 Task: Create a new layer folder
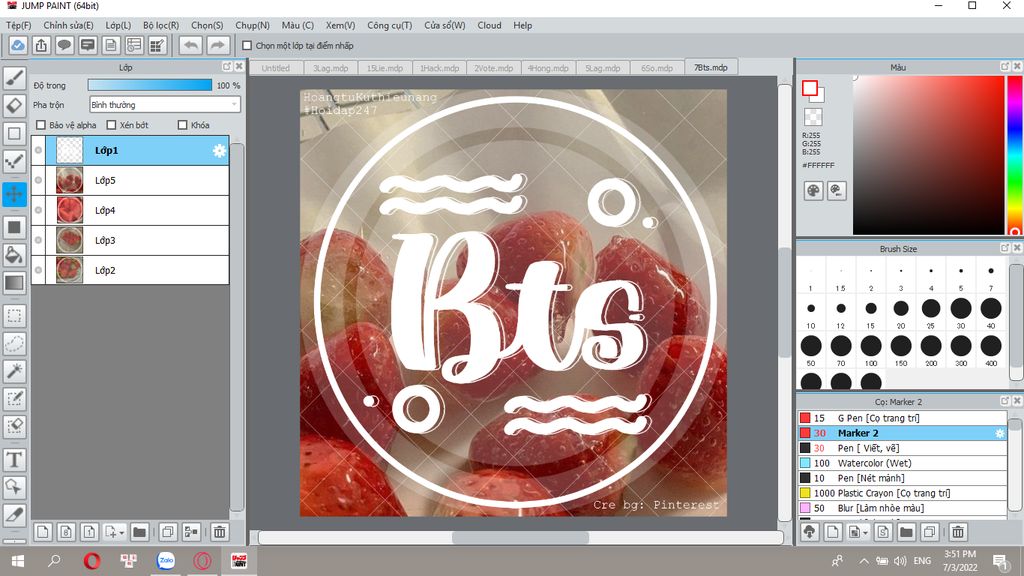click(x=139, y=532)
